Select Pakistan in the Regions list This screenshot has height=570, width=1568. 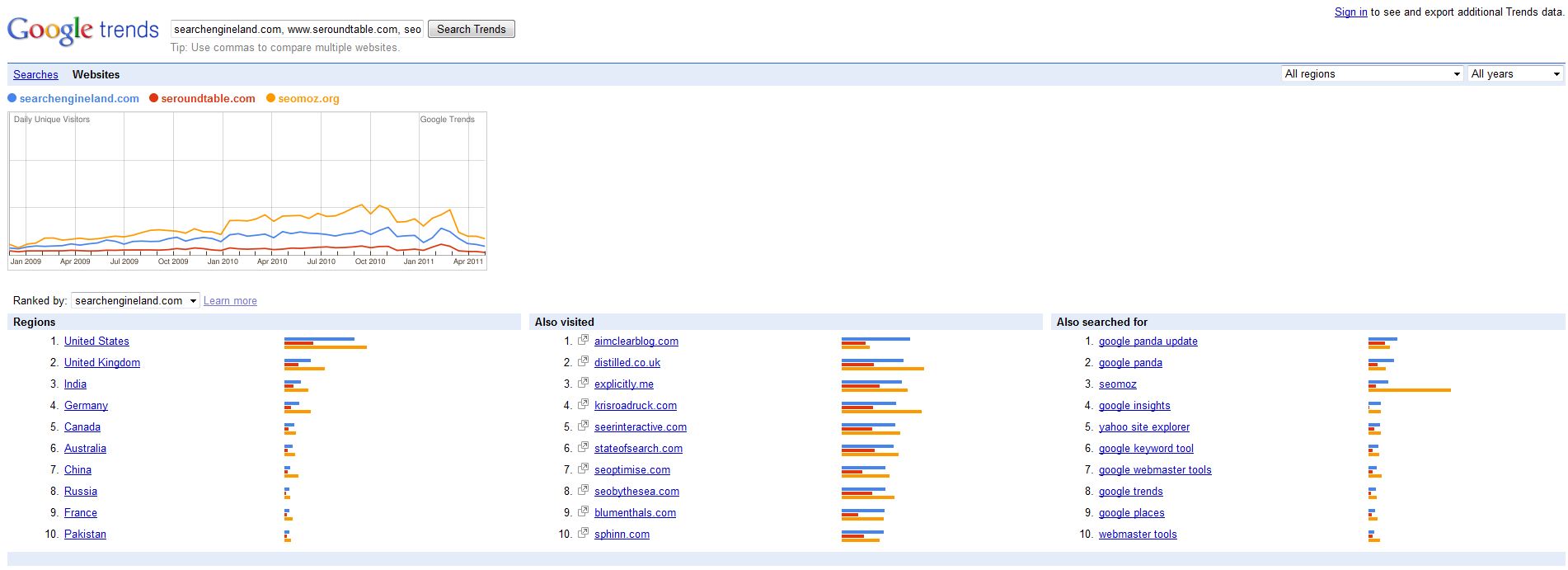(85, 535)
